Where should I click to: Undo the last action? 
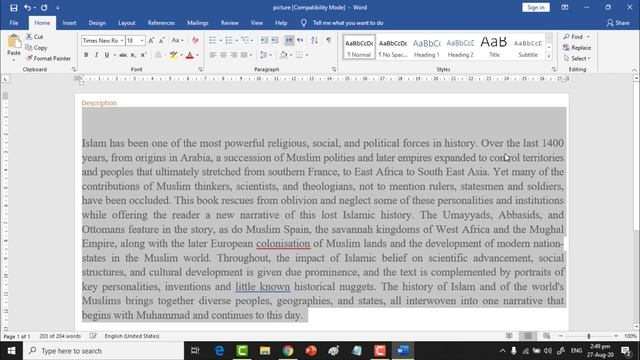click(x=27, y=8)
